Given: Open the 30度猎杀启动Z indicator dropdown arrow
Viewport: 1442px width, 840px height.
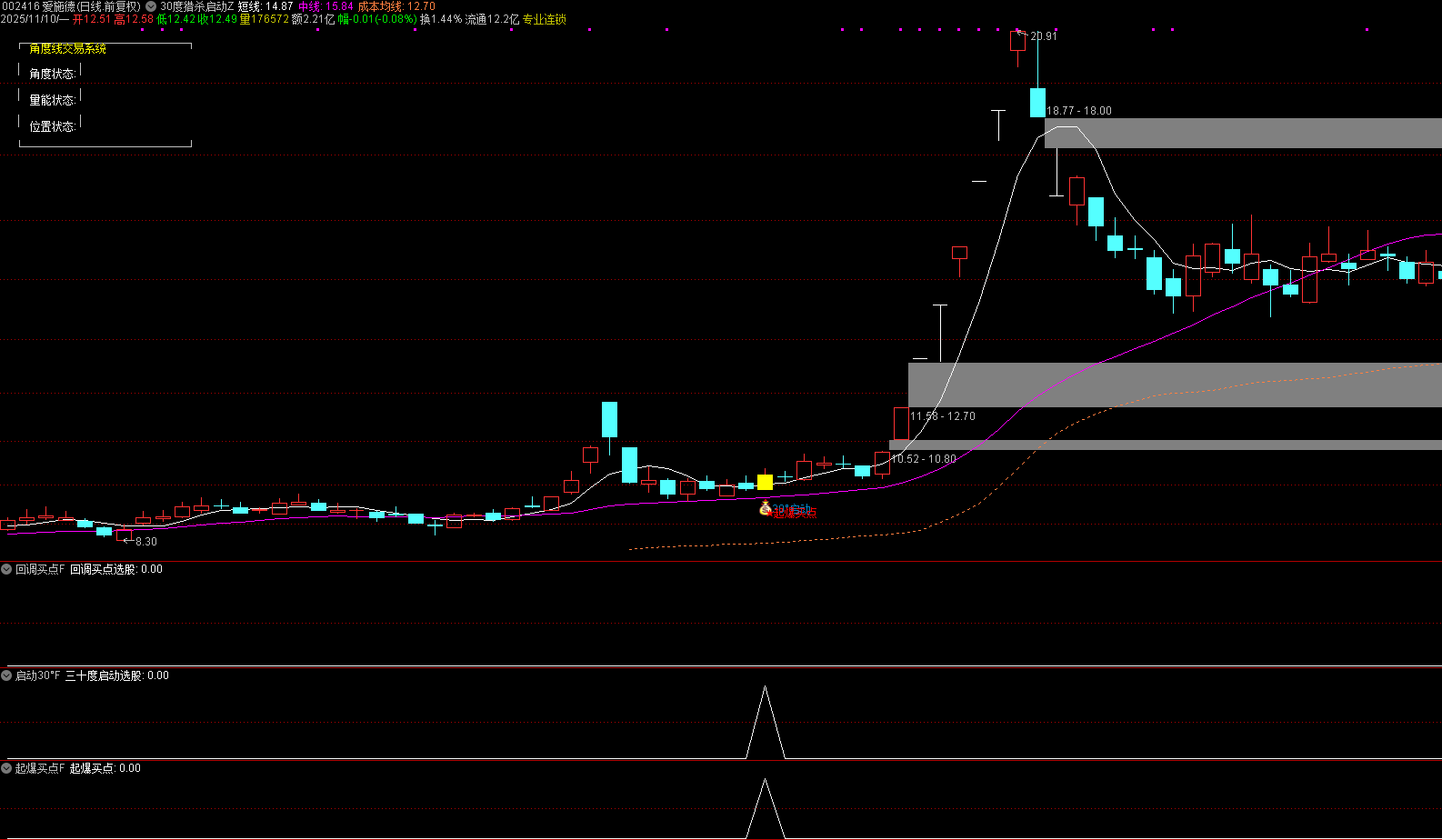Looking at the screenshot, I should [151, 6].
